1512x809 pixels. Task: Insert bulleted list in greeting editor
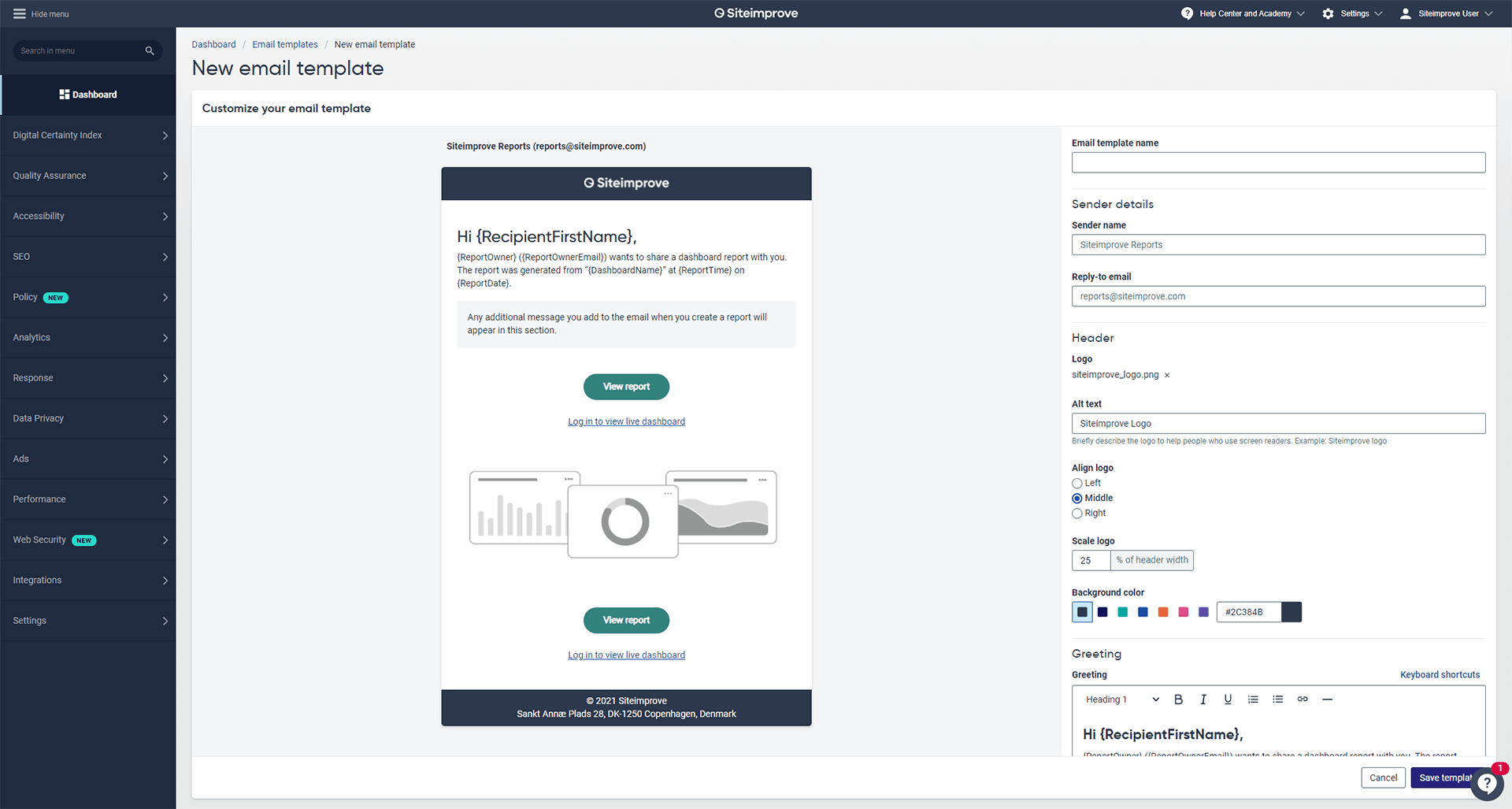(x=1277, y=700)
